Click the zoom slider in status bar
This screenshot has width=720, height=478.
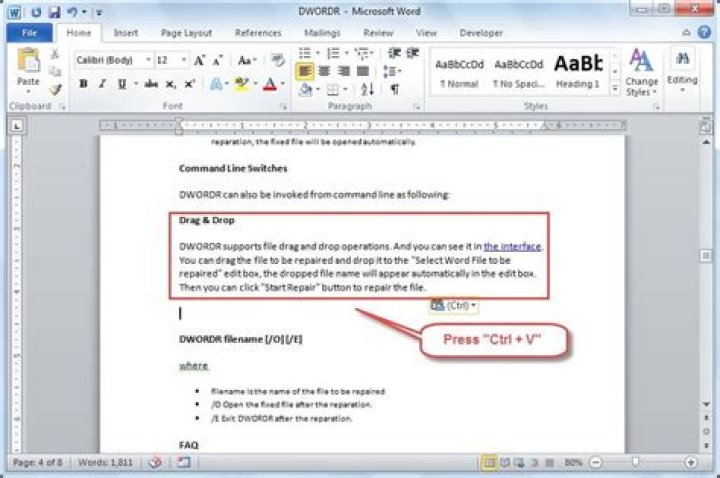coord(636,463)
